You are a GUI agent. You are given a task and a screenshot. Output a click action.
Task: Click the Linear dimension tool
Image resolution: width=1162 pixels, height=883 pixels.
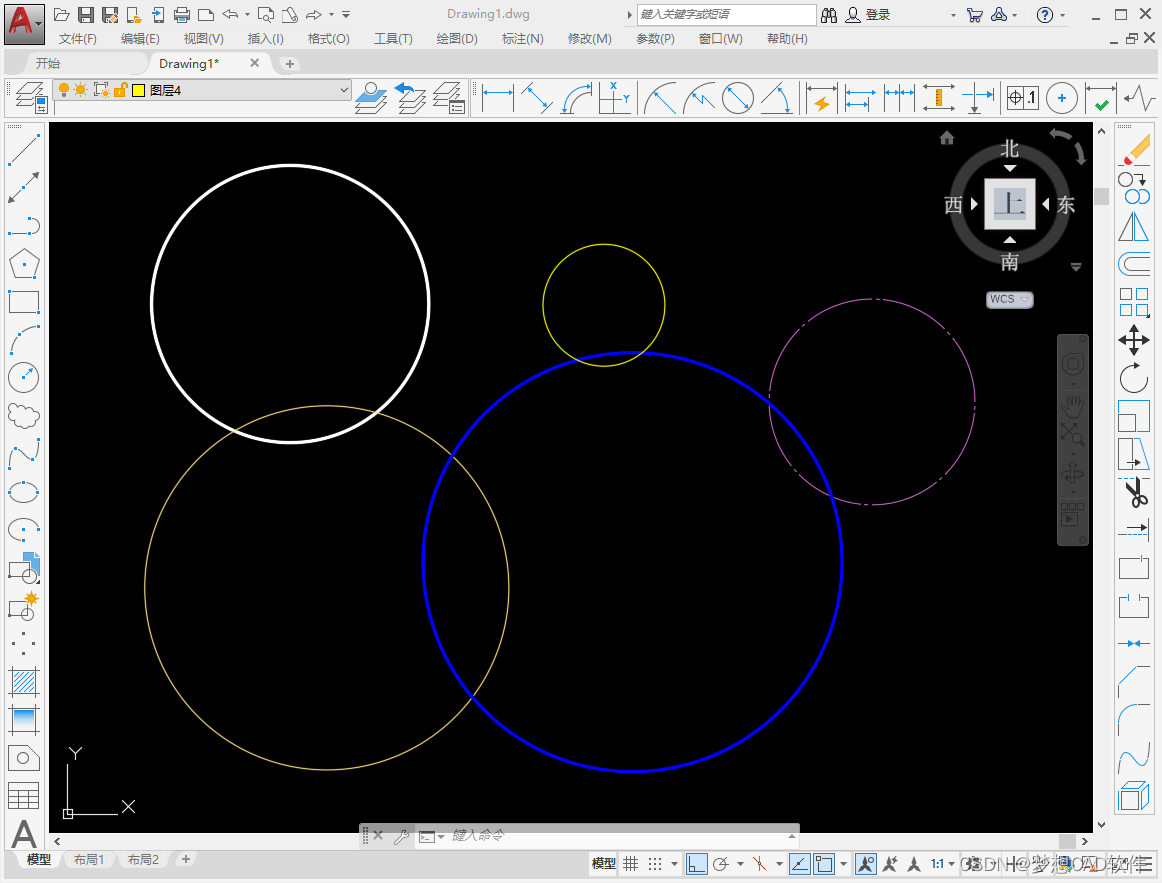point(498,98)
